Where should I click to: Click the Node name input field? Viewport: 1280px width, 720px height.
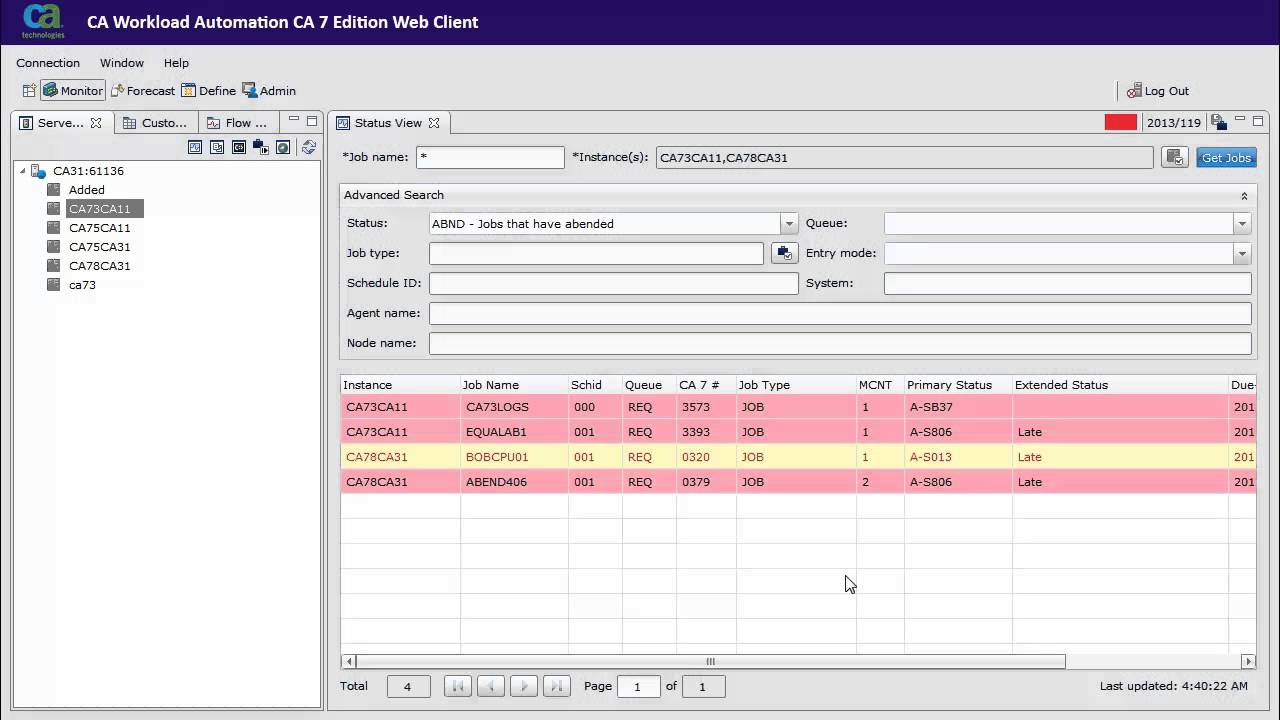tap(840, 344)
